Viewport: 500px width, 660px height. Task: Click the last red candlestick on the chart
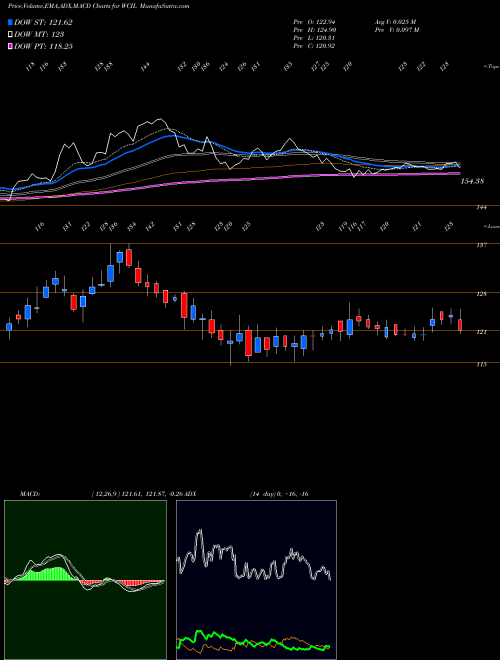pyautogui.click(x=460, y=325)
